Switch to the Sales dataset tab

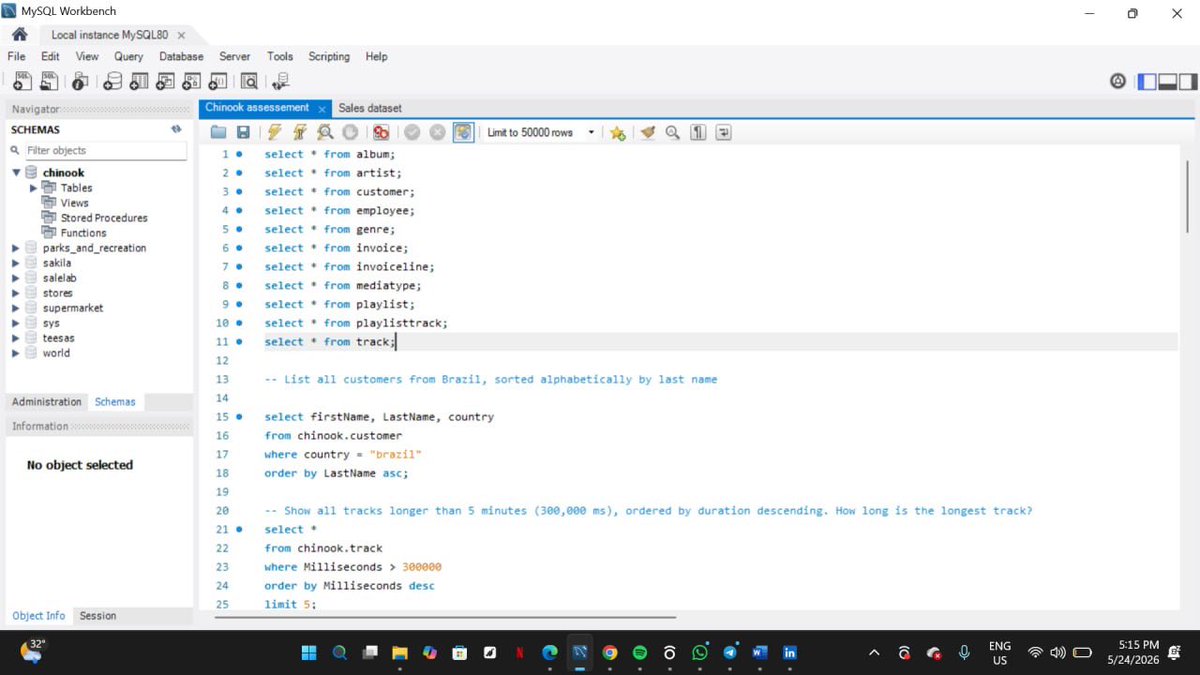click(370, 108)
